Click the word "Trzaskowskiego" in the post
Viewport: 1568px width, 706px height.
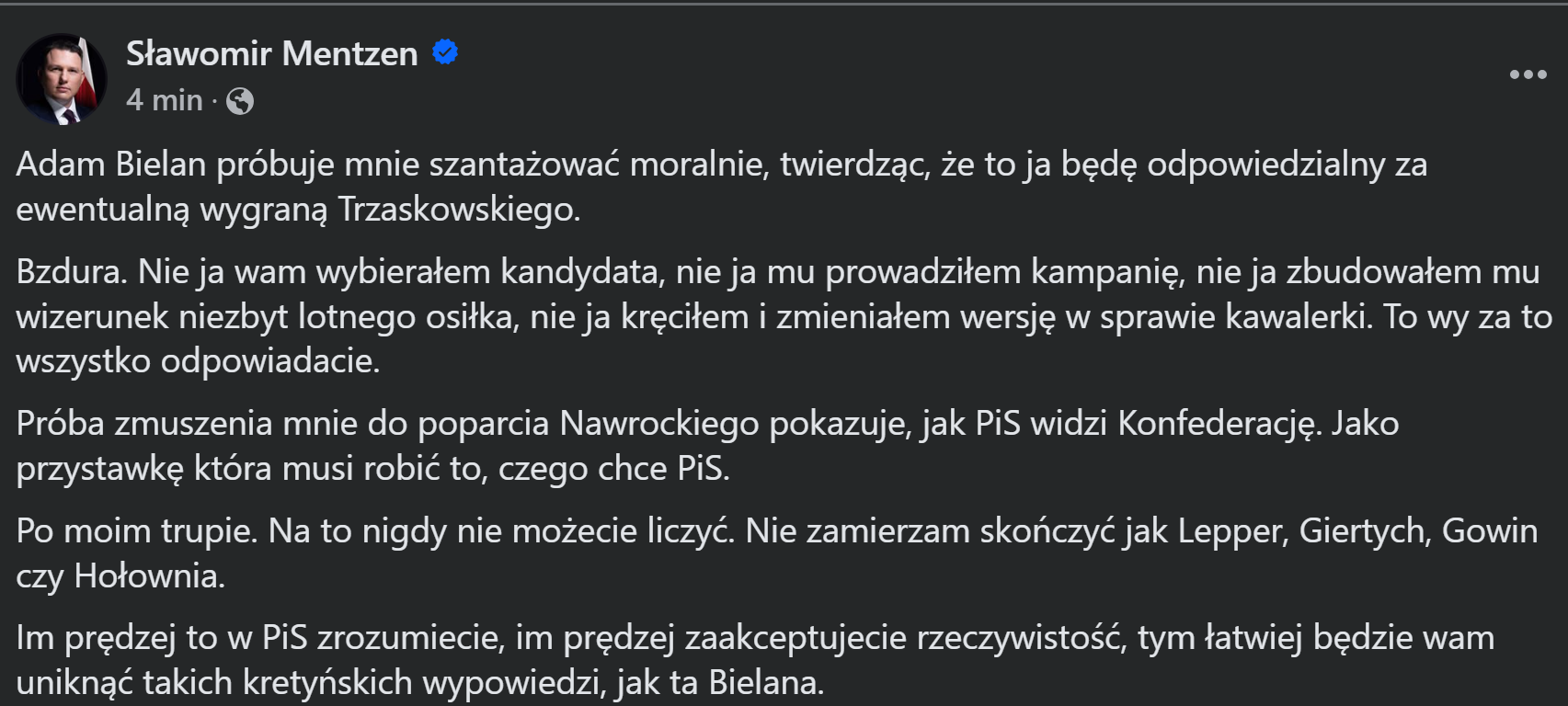[x=456, y=210]
